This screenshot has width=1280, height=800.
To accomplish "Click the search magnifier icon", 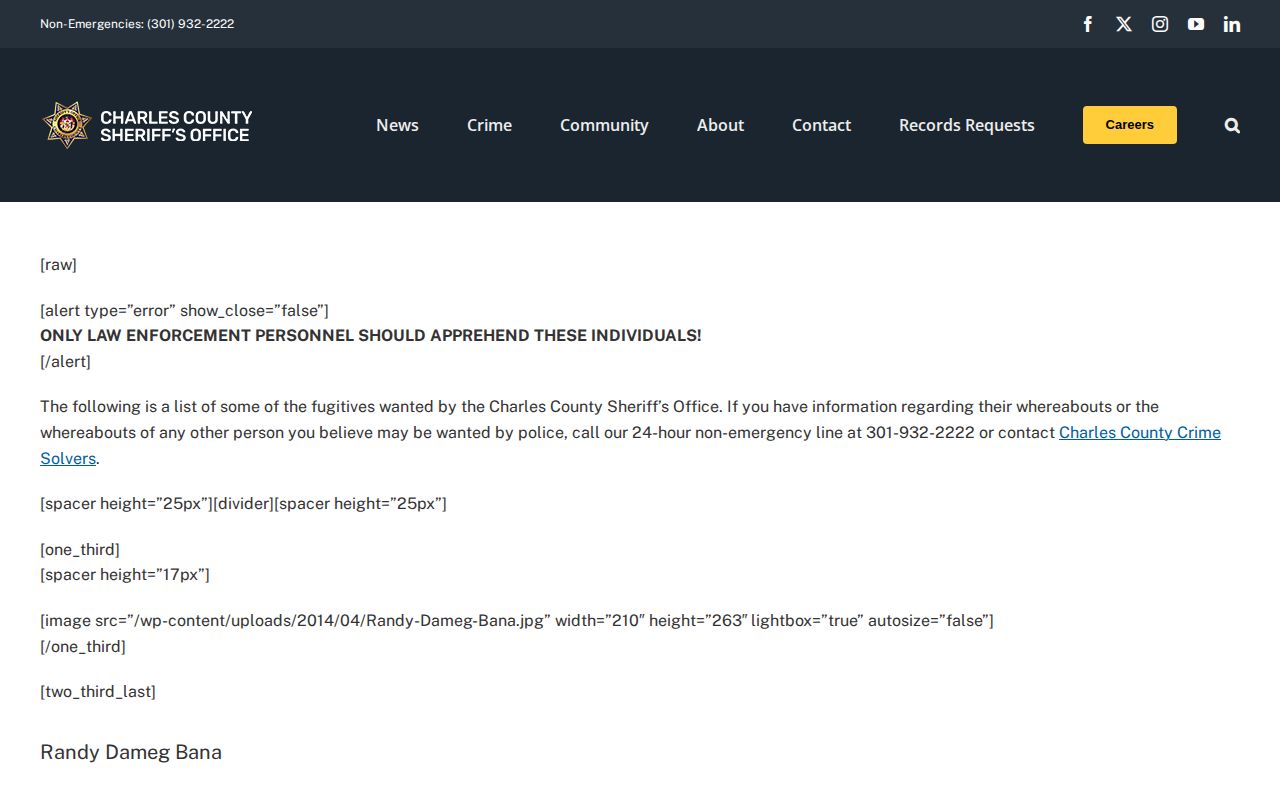I will (x=1232, y=125).
